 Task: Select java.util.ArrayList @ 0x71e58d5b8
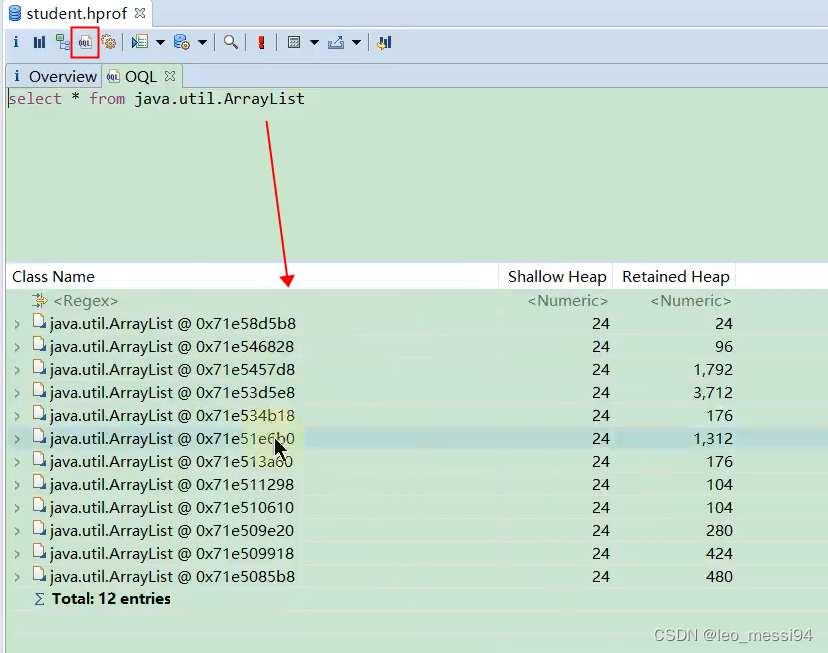coord(173,324)
